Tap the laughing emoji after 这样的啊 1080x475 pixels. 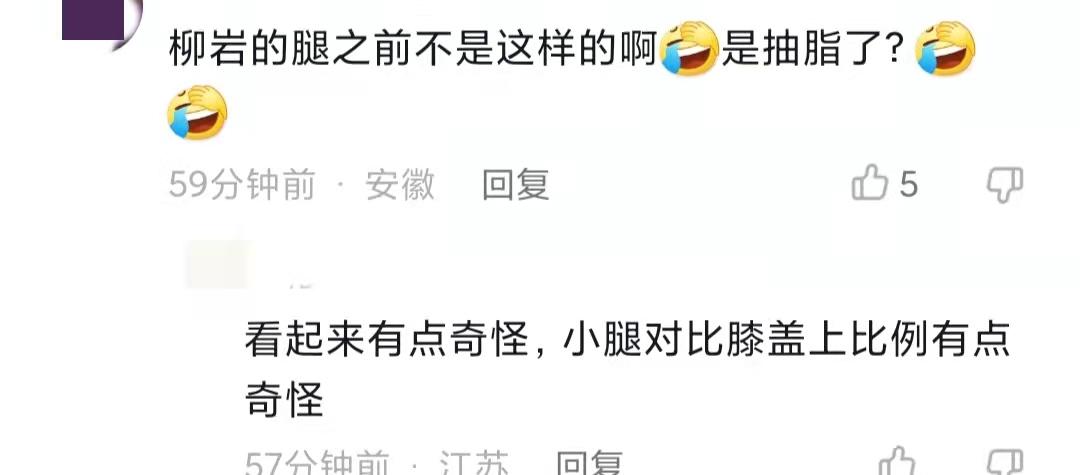(689, 48)
